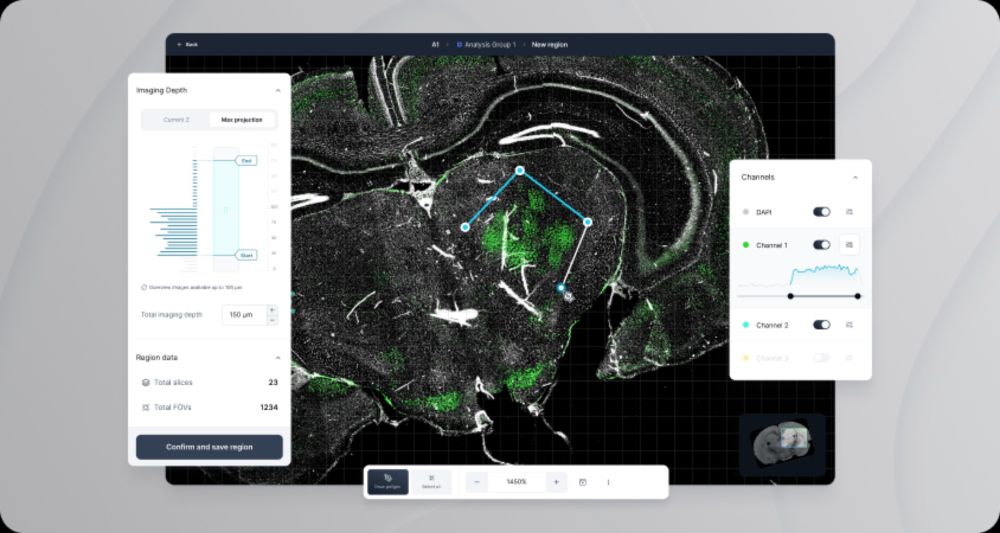Click the leftmost polygon vertex point

click(x=466, y=227)
